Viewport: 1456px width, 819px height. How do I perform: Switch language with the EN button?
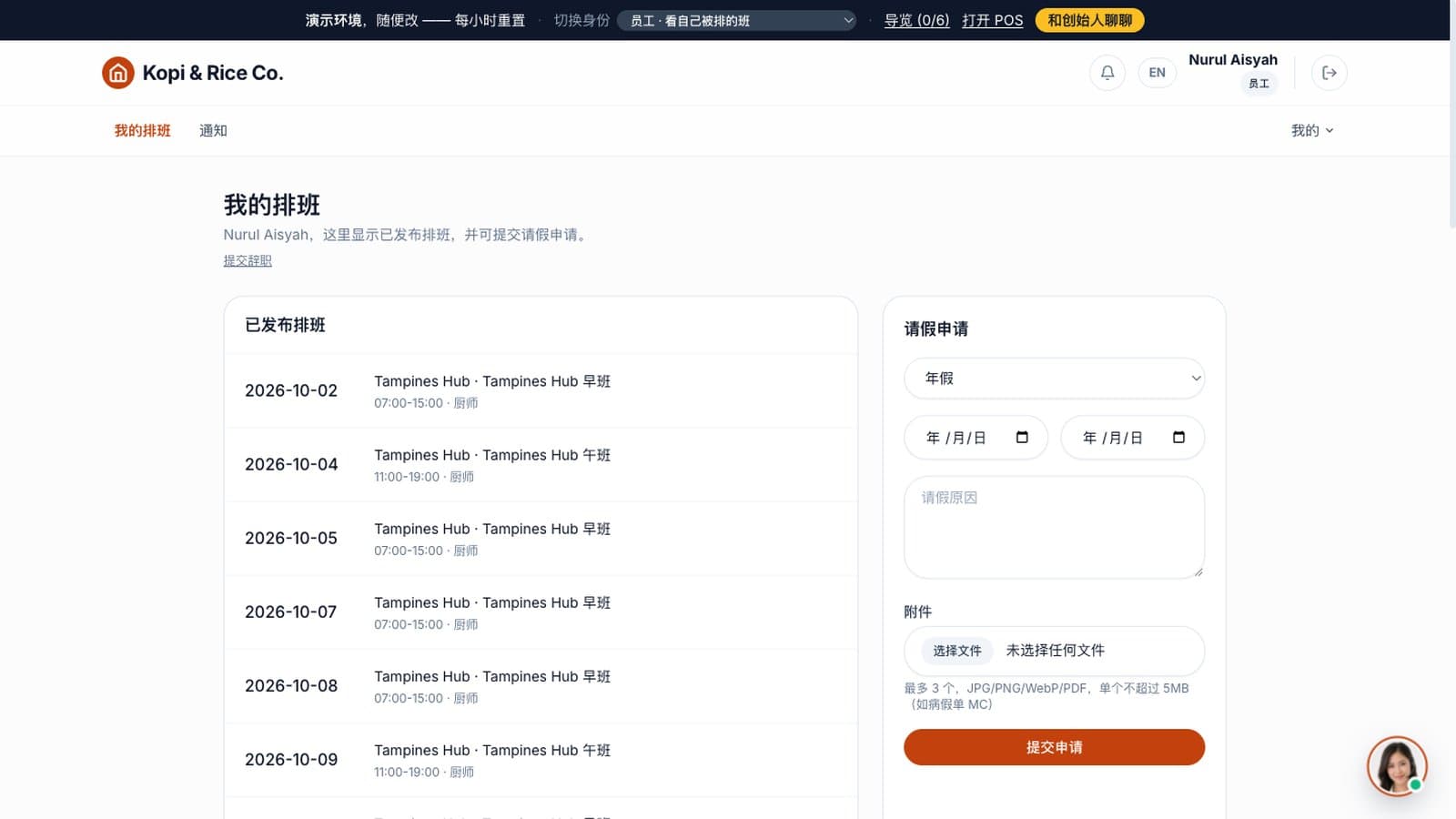(x=1157, y=73)
